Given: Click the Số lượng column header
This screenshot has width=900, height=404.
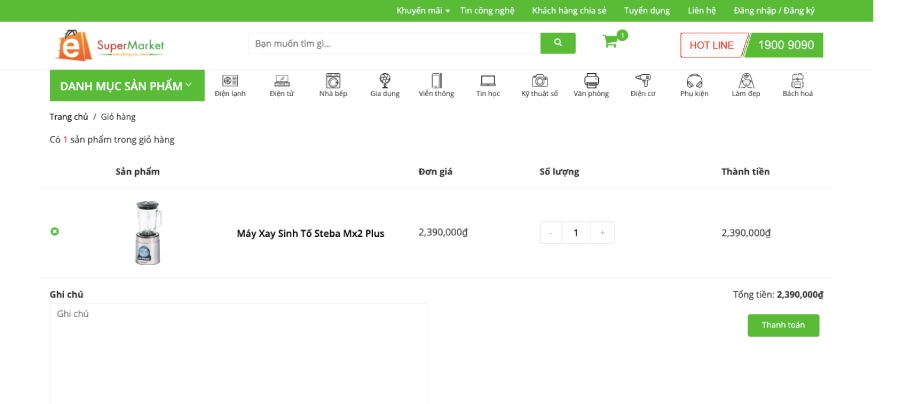Looking at the screenshot, I should click(559, 172).
